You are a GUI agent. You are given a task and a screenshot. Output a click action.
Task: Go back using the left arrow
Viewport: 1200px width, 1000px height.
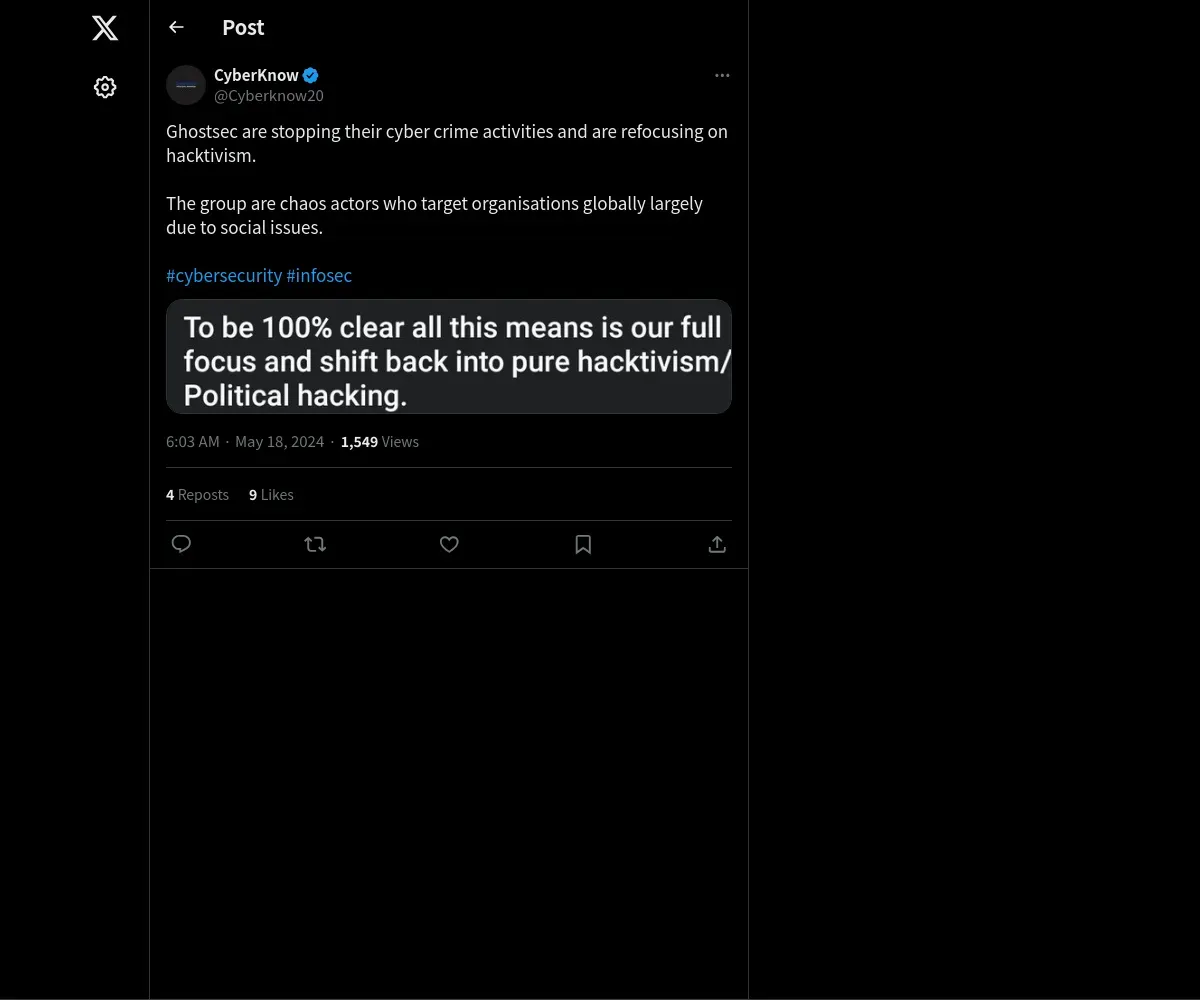coord(176,27)
